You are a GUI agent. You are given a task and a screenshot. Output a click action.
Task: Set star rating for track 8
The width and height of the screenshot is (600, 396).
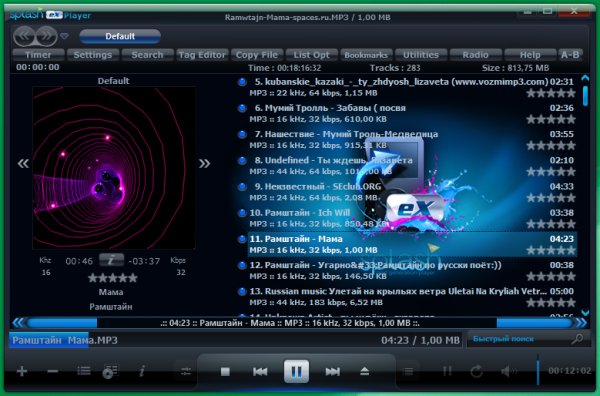pyautogui.click(x=551, y=171)
